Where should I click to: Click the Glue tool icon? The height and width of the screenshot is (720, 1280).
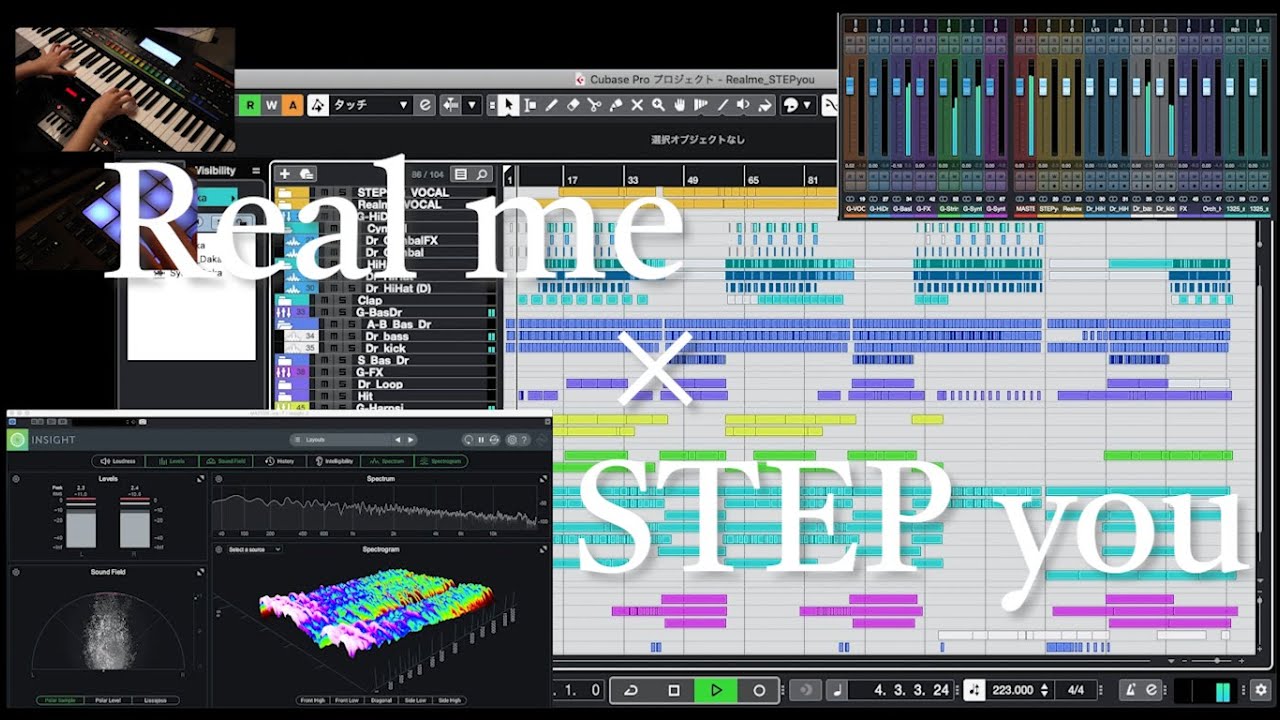615,105
